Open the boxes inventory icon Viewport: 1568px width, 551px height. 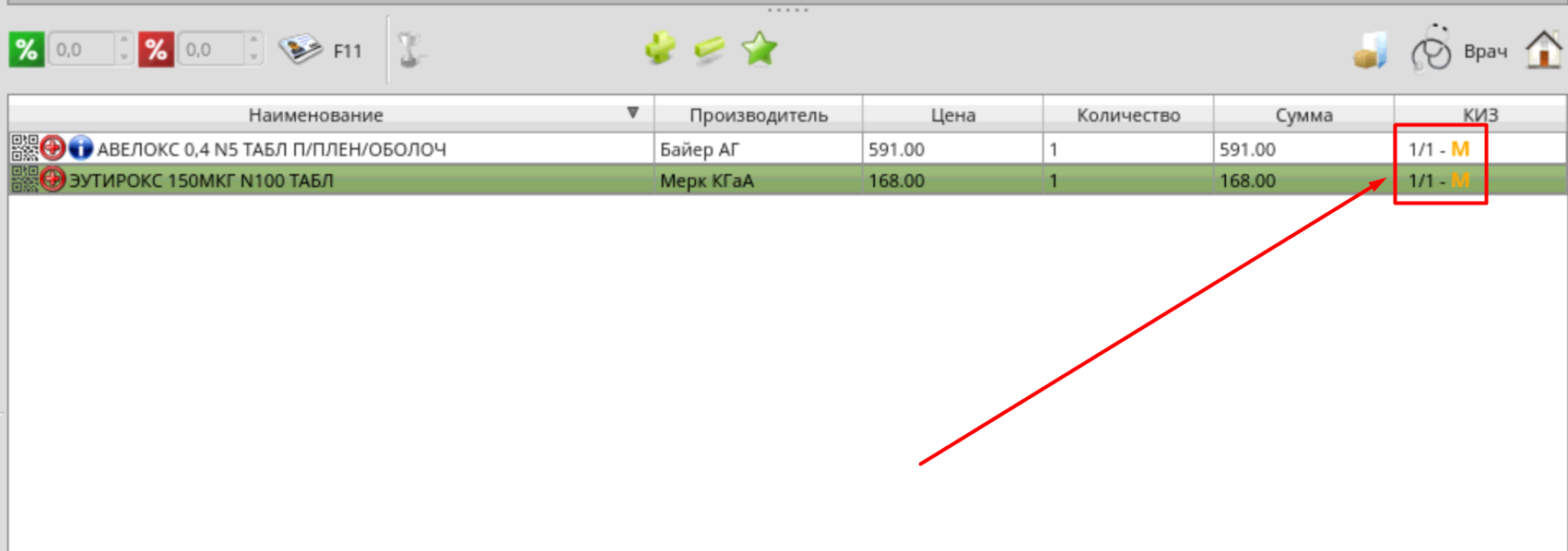(x=1370, y=51)
